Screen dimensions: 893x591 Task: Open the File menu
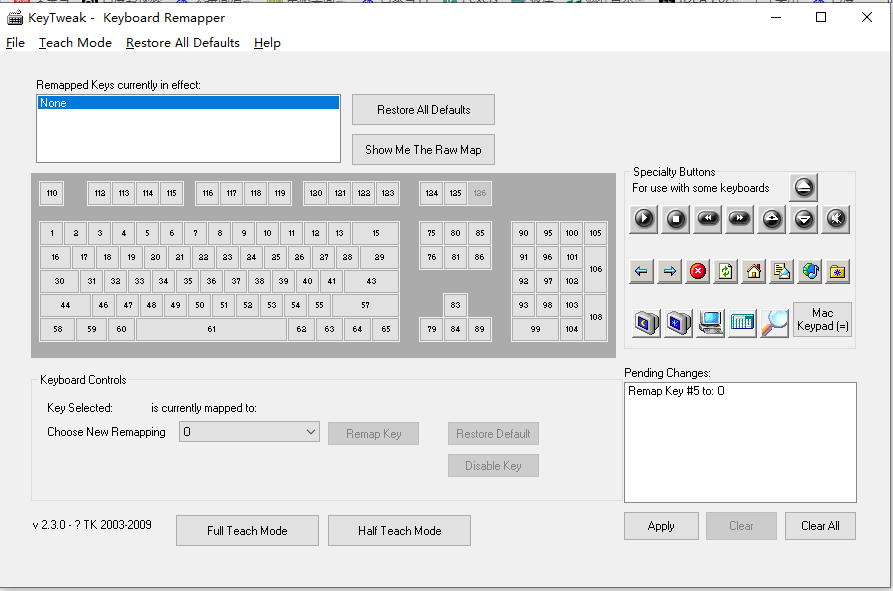point(15,43)
